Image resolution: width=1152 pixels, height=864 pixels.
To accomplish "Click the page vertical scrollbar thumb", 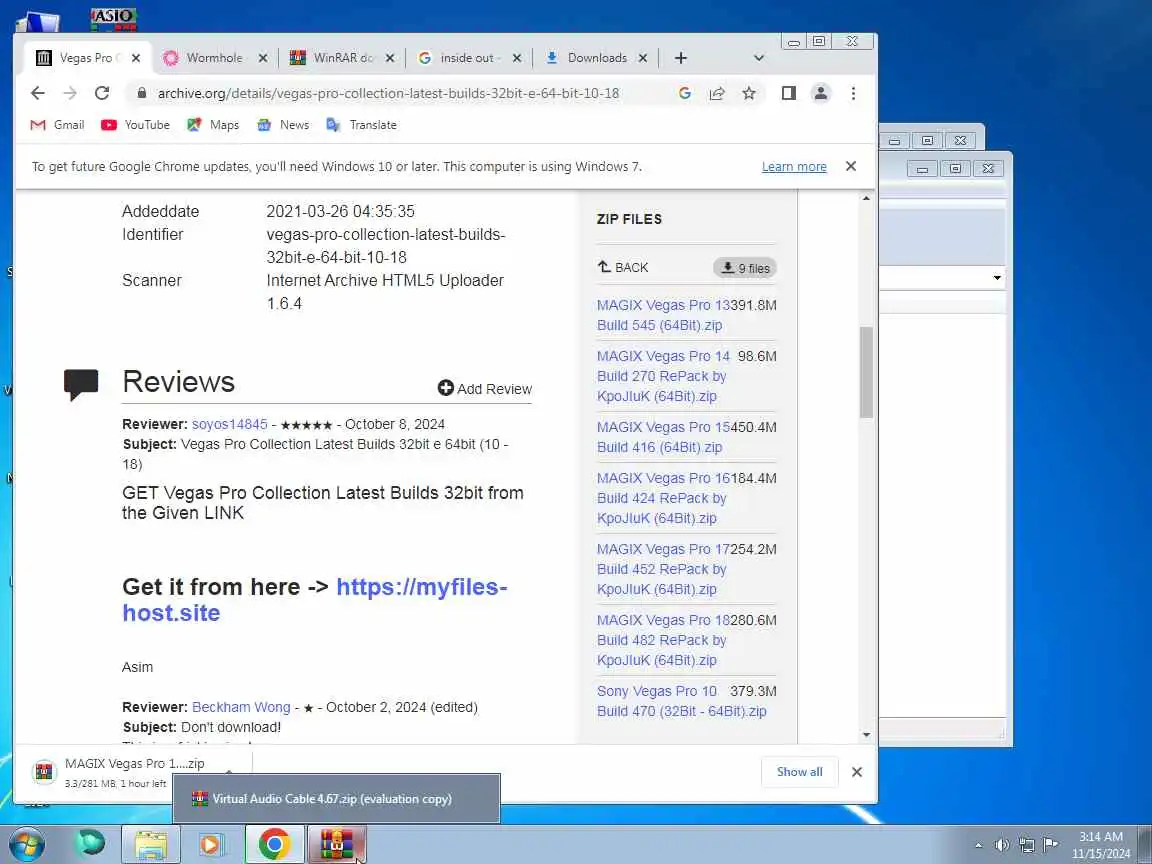I will (x=866, y=372).
